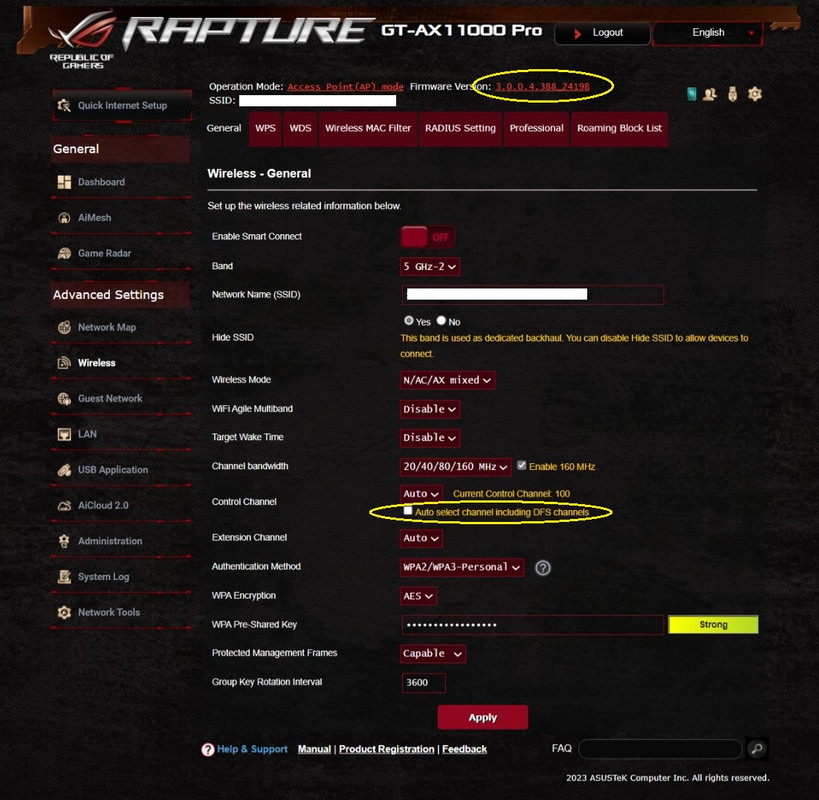Click the Network Tools gear icon
The height and width of the screenshot is (800, 819).
(64, 613)
